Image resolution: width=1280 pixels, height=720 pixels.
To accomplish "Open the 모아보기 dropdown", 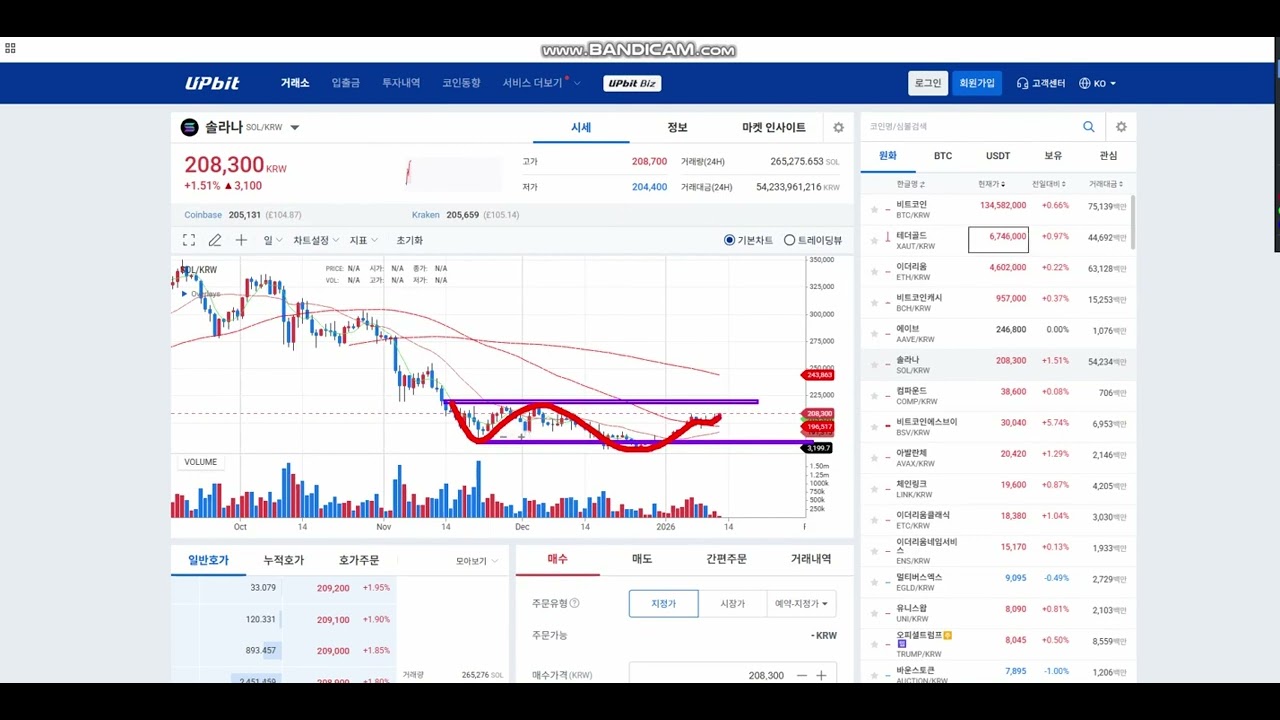I will [477, 561].
